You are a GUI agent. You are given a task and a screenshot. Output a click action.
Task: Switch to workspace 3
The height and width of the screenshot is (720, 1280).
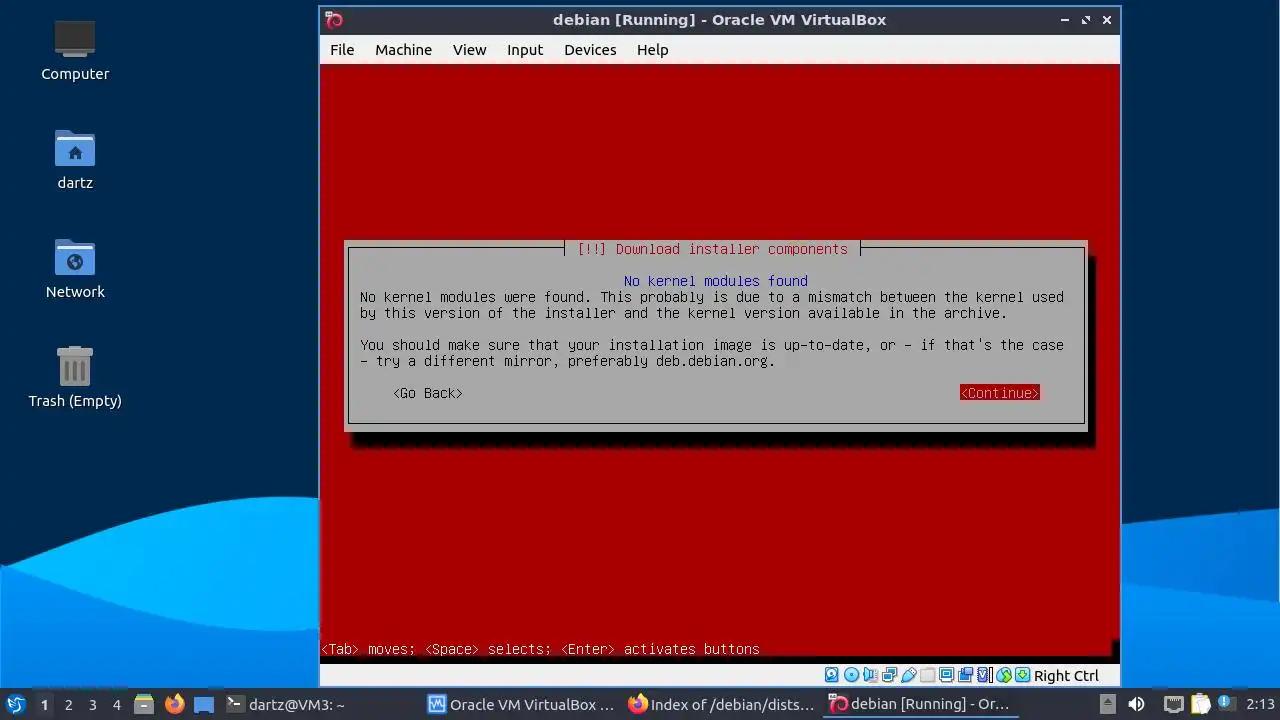(92, 704)
